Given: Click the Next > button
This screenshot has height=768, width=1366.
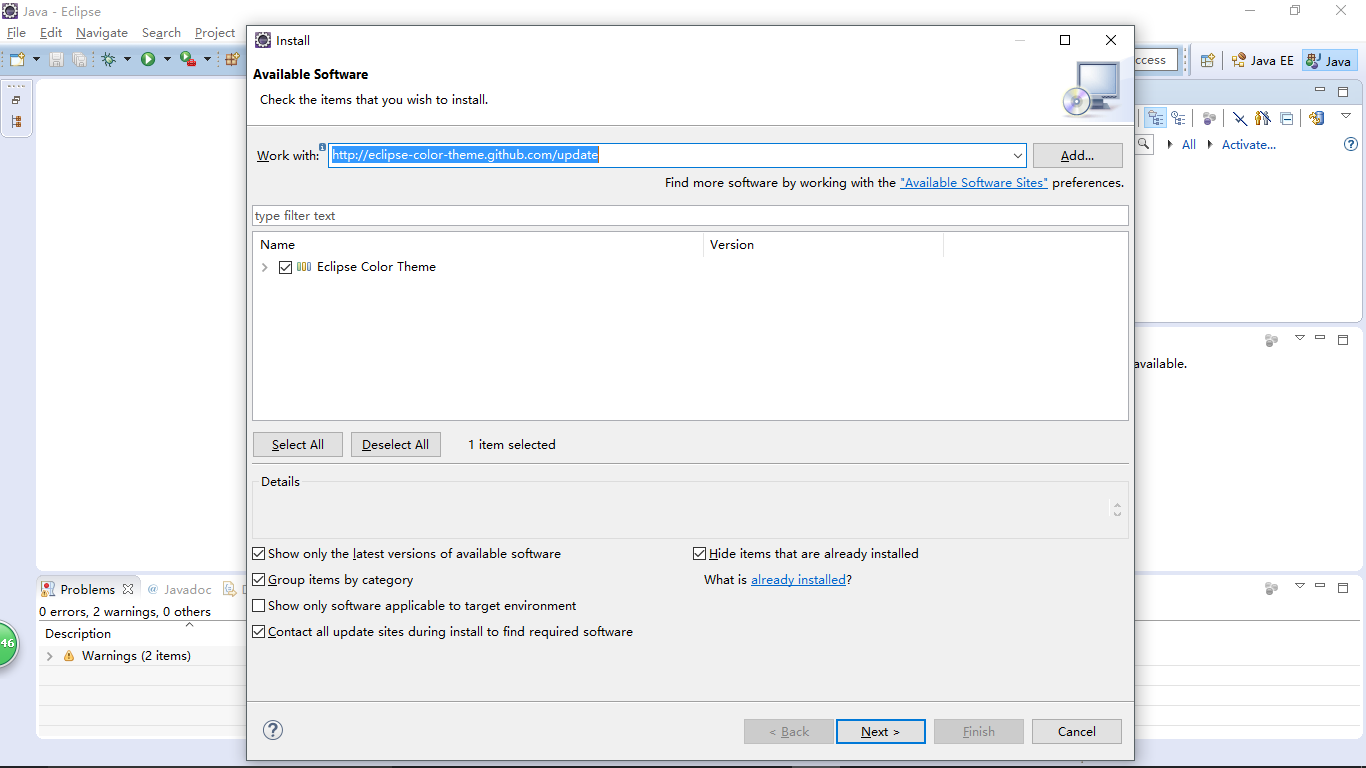Looking at the screenshot, I should pos(880,731).
